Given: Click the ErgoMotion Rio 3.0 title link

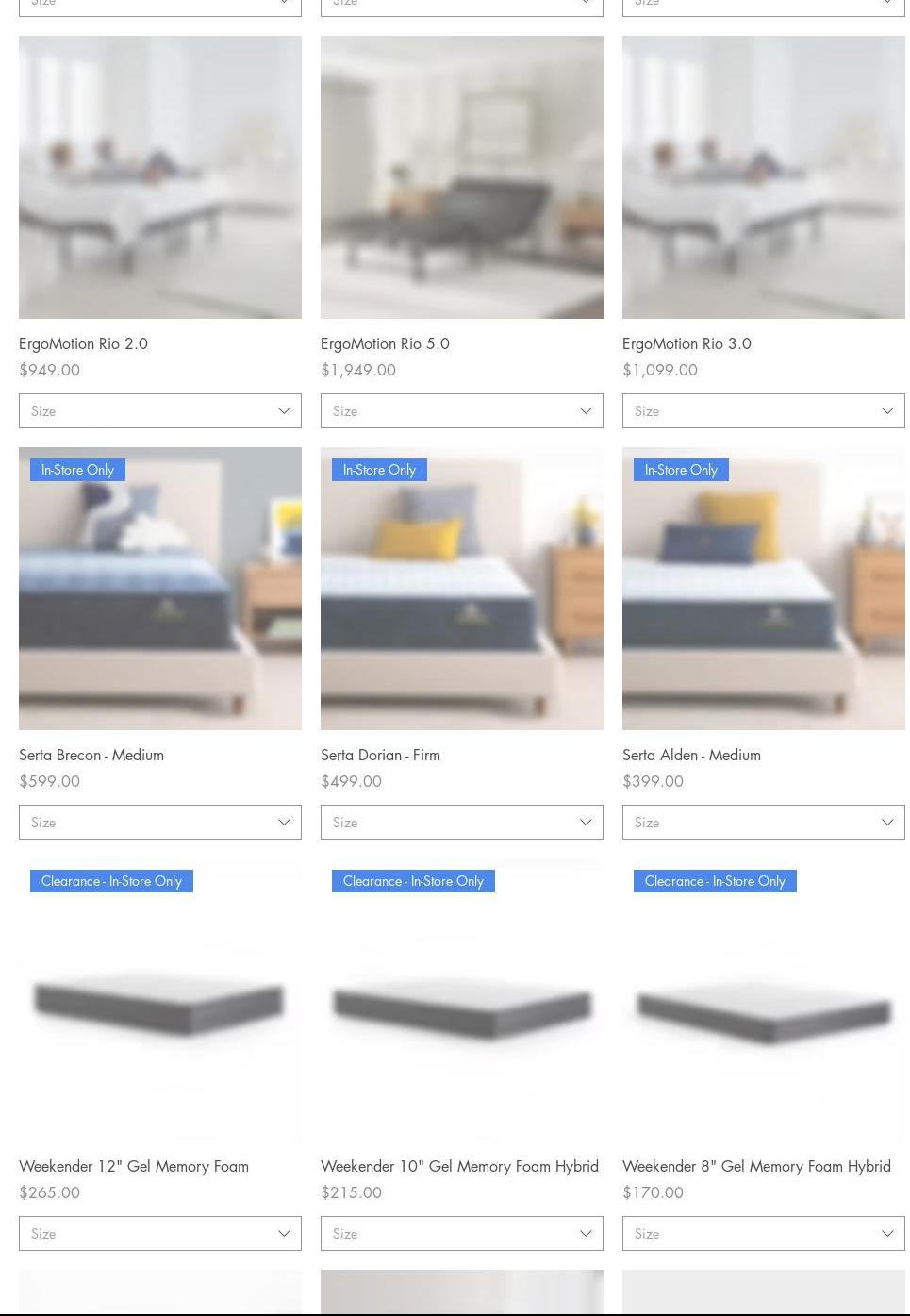Looking at the screenshot, I should pos(687,343).
